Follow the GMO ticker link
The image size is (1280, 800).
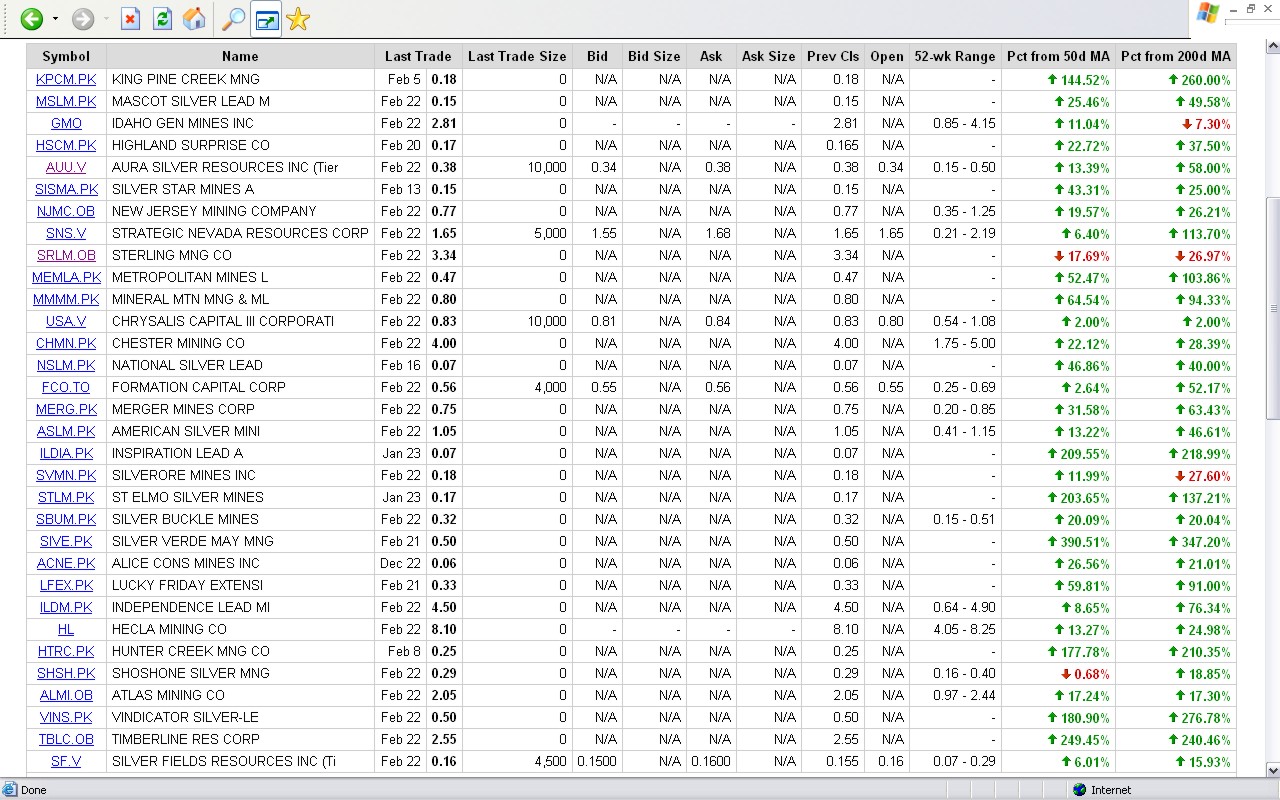pos(66,123)
